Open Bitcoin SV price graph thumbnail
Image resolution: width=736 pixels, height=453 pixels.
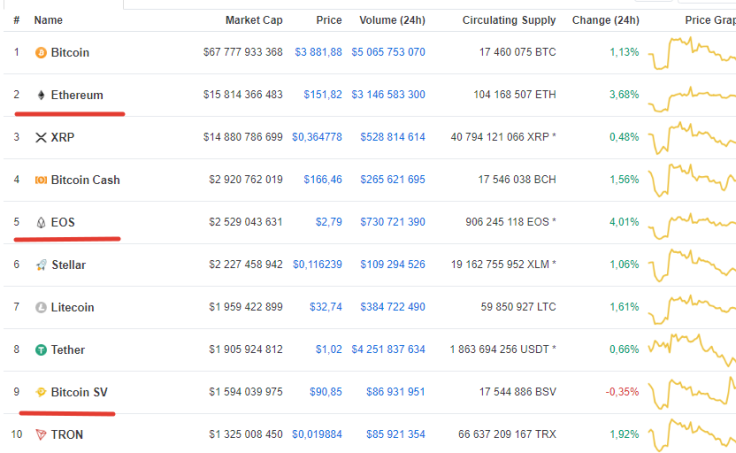692,392
